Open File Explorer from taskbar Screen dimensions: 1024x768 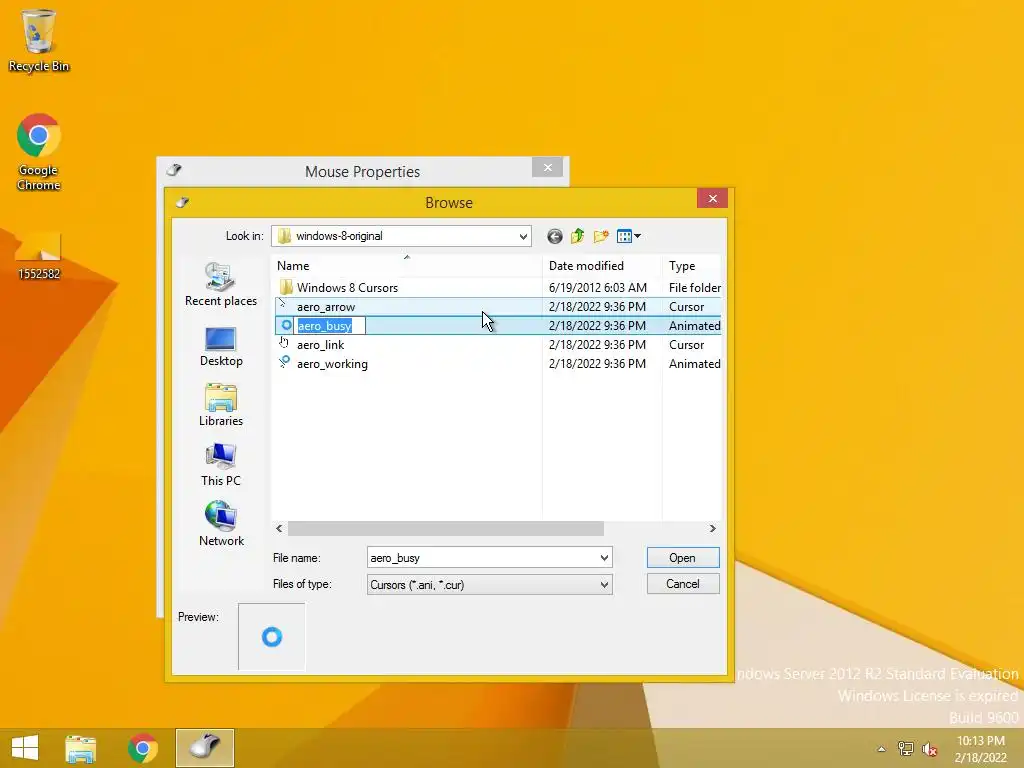coord(80,748)
